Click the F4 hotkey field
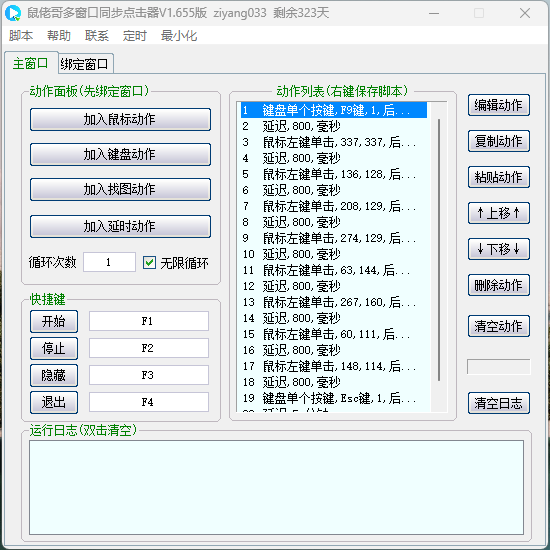The height and width of the screenshot is (550, 550). [149, 402]
